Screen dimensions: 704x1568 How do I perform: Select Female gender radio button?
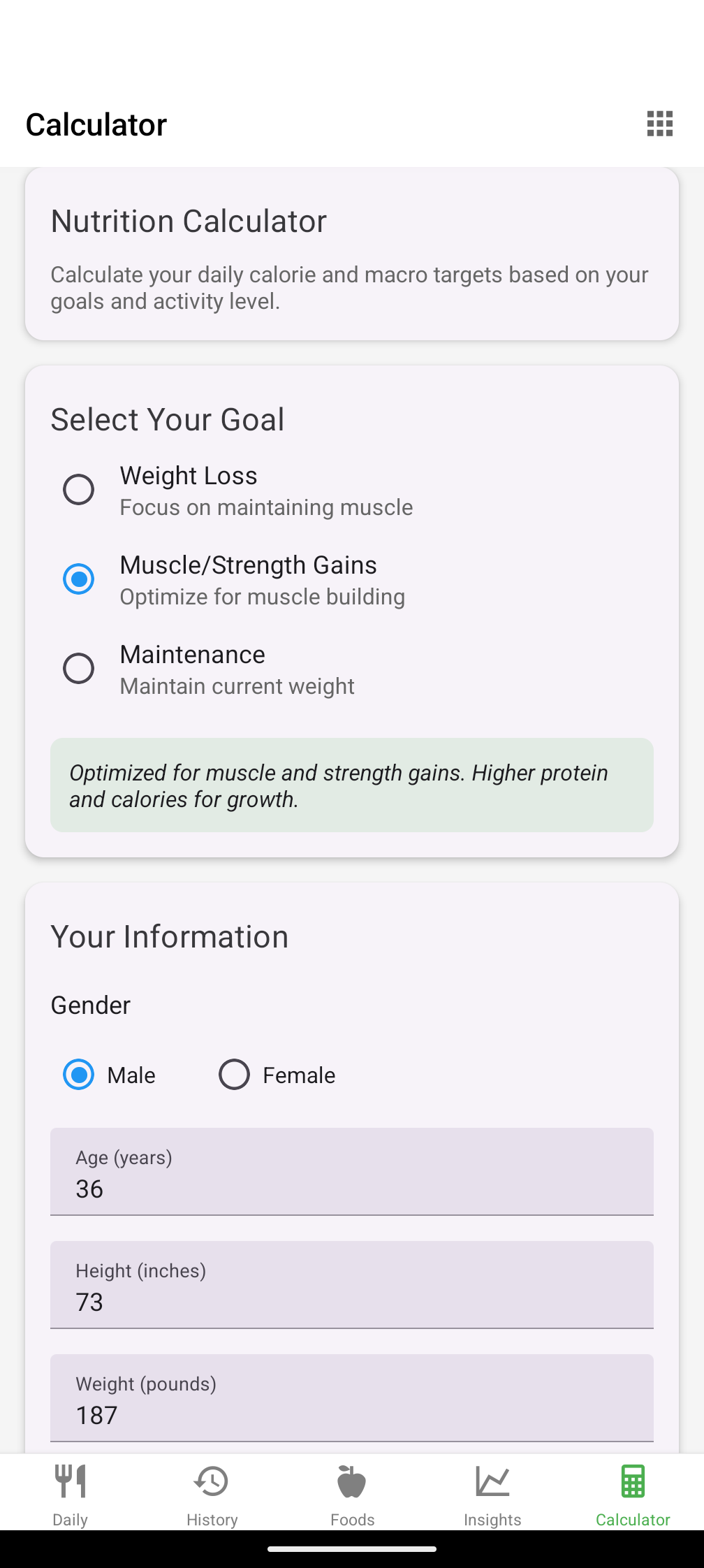pos(234,1075)
